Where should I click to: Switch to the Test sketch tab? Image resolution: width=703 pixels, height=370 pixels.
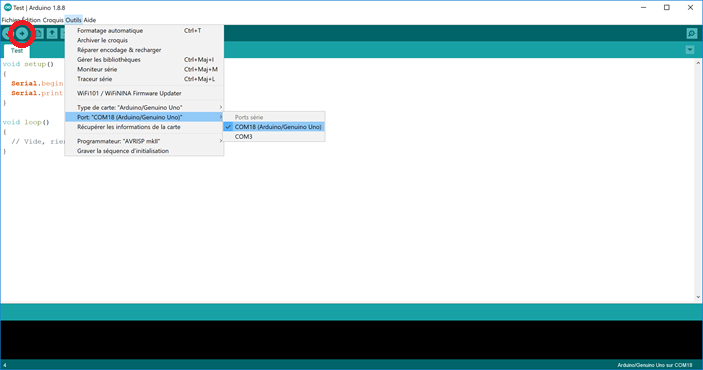17,51
